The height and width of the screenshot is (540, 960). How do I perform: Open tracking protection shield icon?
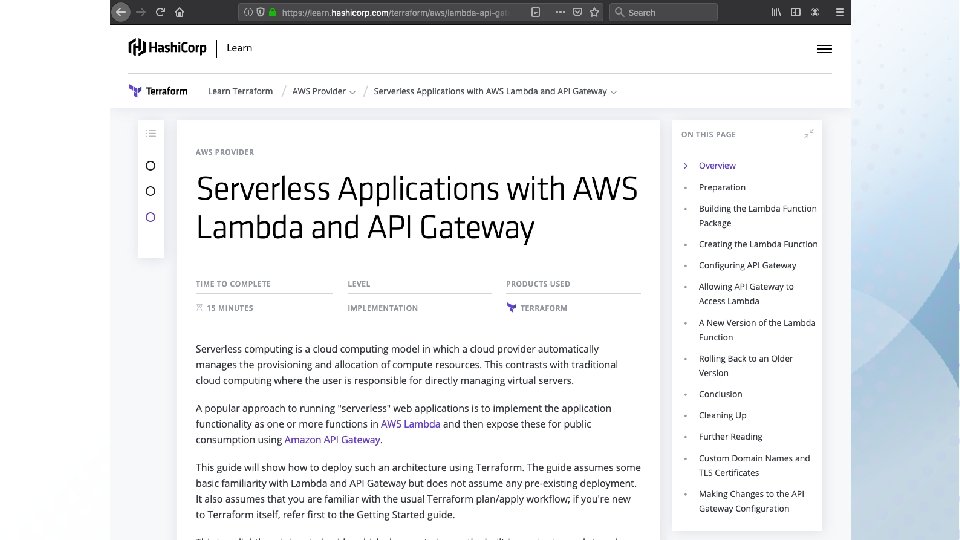pyautogui.click(x=260, y=12)
